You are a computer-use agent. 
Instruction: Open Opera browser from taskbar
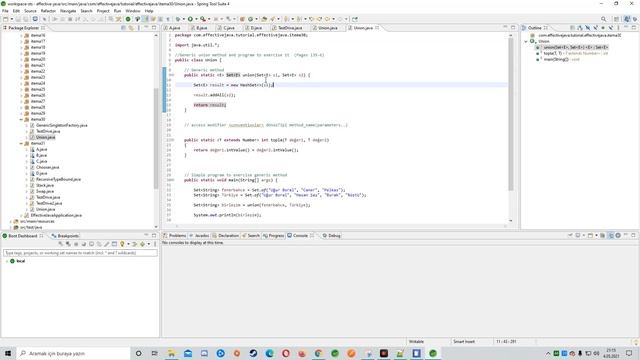286,353
